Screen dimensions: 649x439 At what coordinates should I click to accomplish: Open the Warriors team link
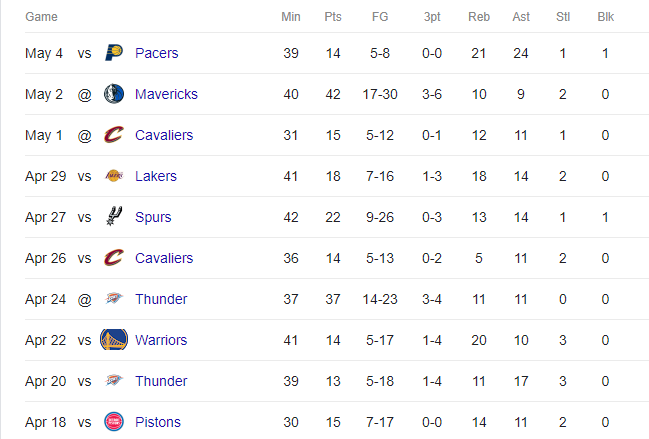click(x=161, y=340)
